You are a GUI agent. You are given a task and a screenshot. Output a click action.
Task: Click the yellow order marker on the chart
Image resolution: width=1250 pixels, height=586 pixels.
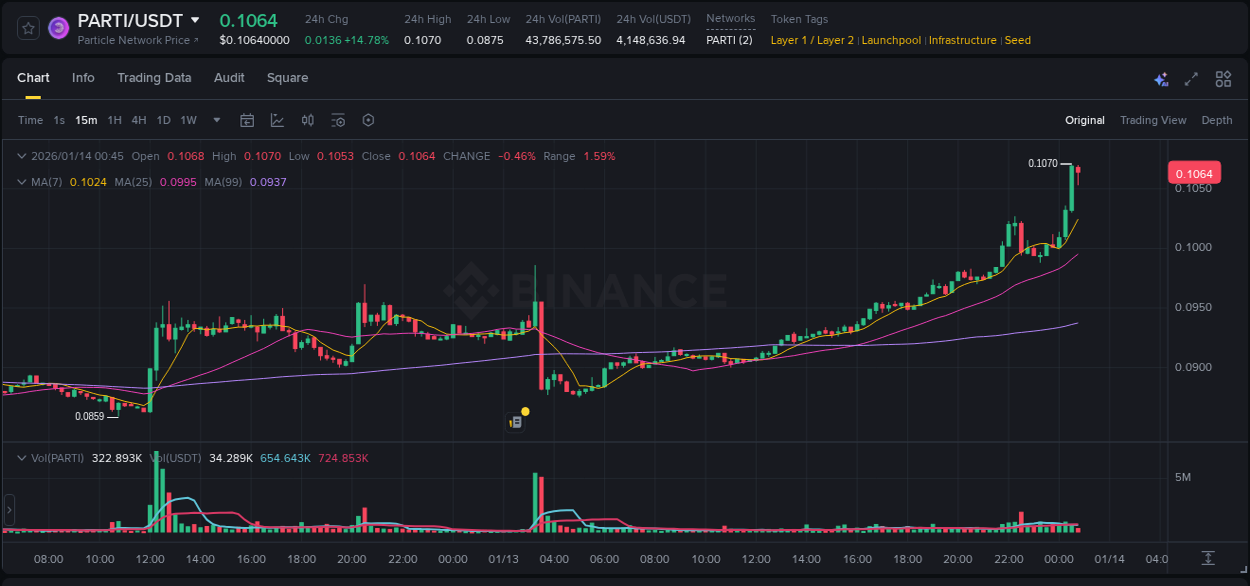[524, 411]
